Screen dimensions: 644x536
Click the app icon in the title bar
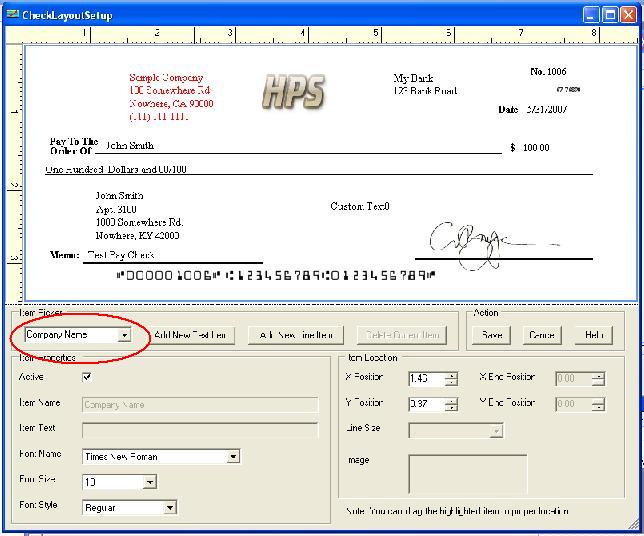click(11, 15)
